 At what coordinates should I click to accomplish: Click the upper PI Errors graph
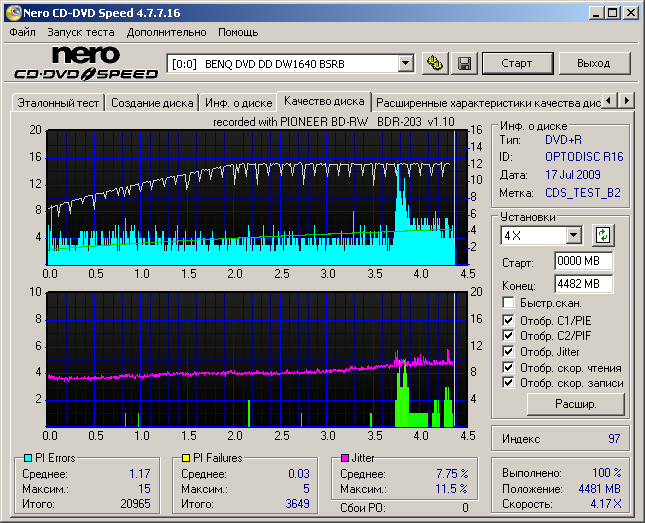[257, 198]
